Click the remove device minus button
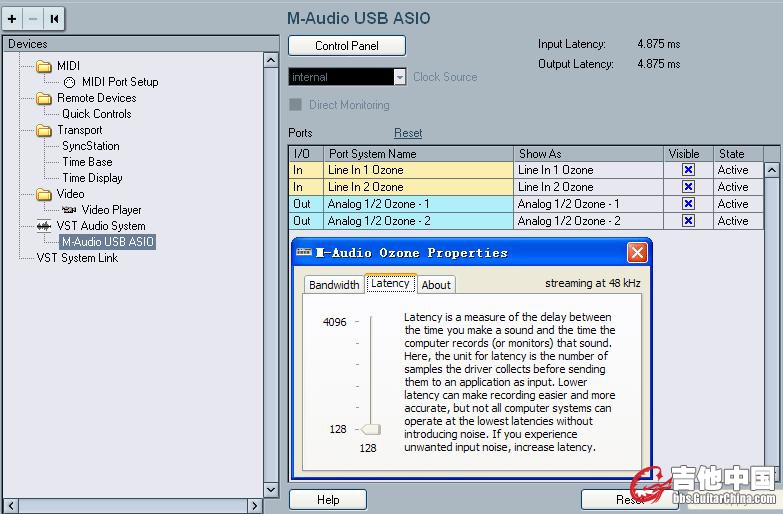The height and width of the screenshot is (514, 783). 32,19
